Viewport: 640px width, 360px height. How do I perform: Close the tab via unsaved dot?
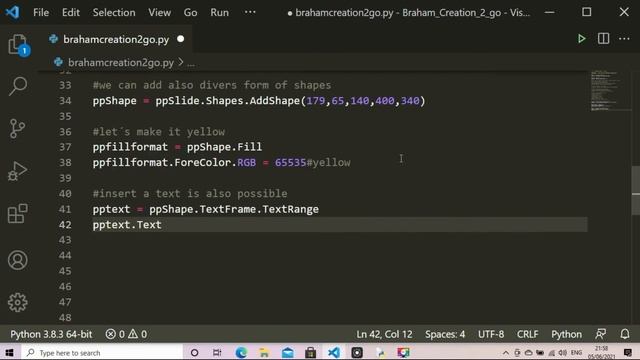tap(180, 39)
